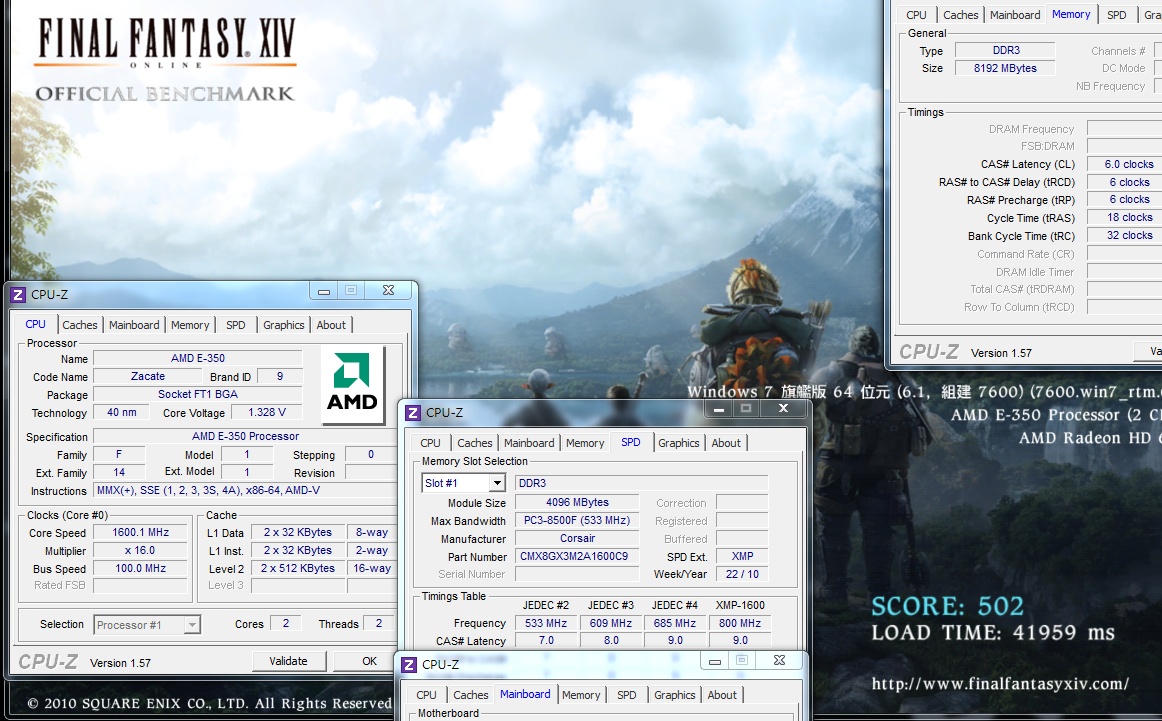Select SPD tab in the Processor CPU-Z window
The width and height of the screenshot is (1162, 721).
pos(236,325)
